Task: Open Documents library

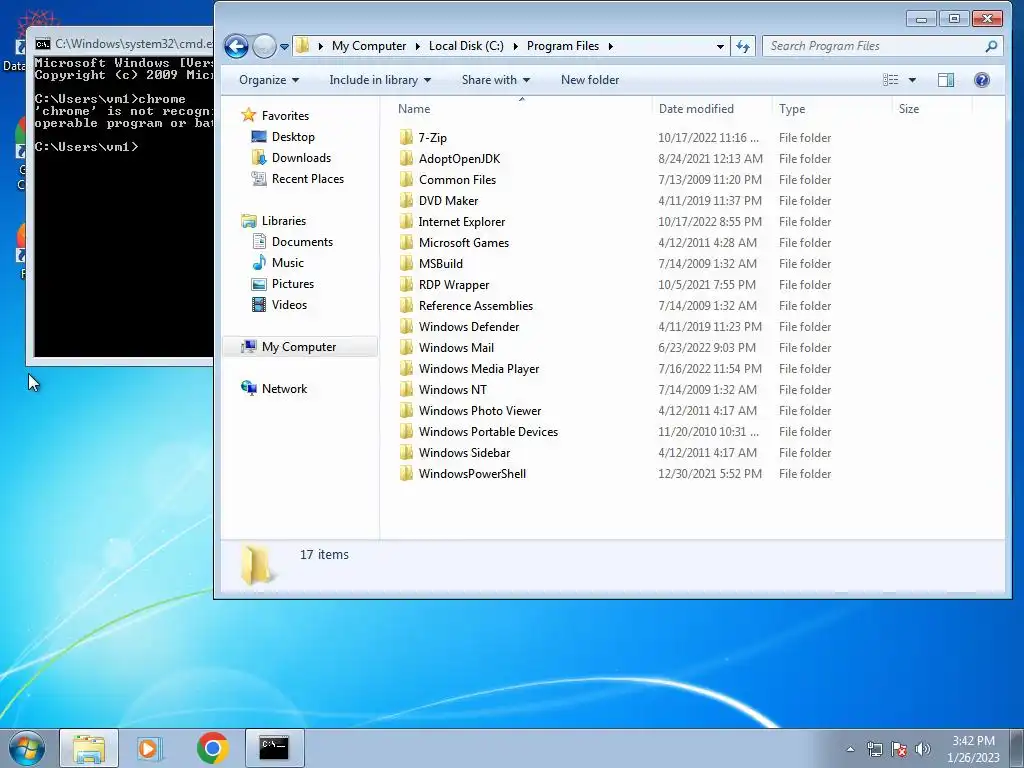Action: point(302,242)
